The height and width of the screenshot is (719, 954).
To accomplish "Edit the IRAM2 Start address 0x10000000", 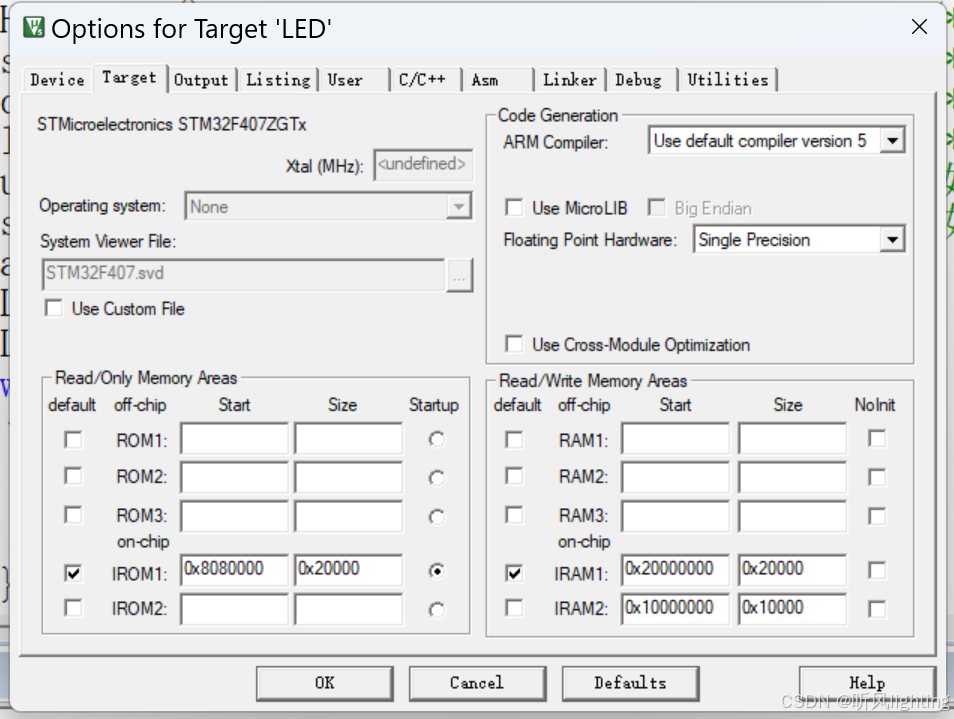I will (675, 610).
